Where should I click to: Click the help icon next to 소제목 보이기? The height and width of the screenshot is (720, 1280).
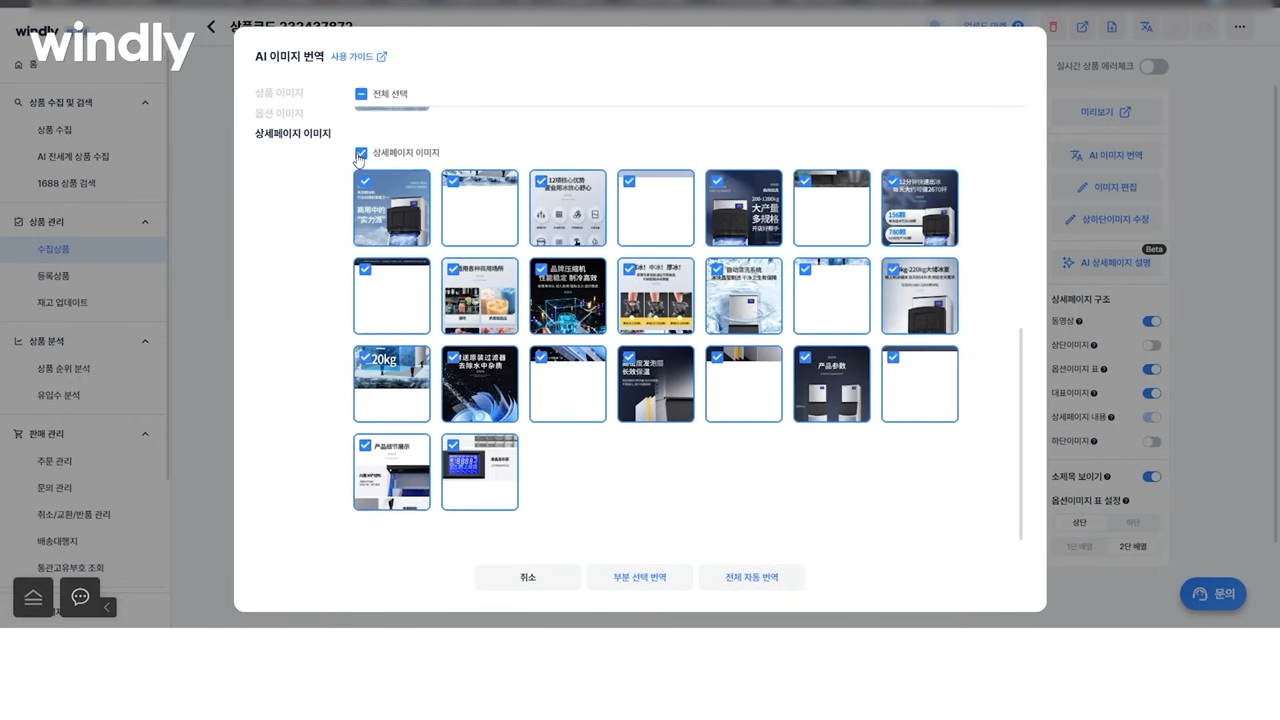click(1107, 477)
